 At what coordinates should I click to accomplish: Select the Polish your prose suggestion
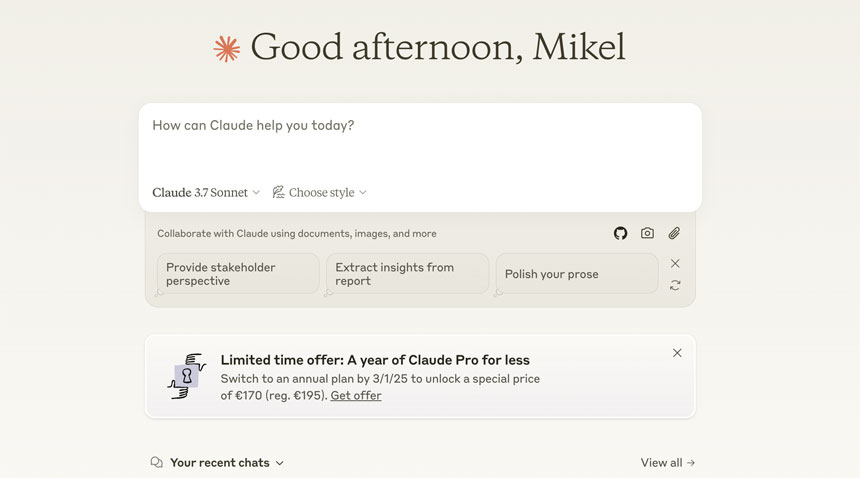[x=577, y=274]
